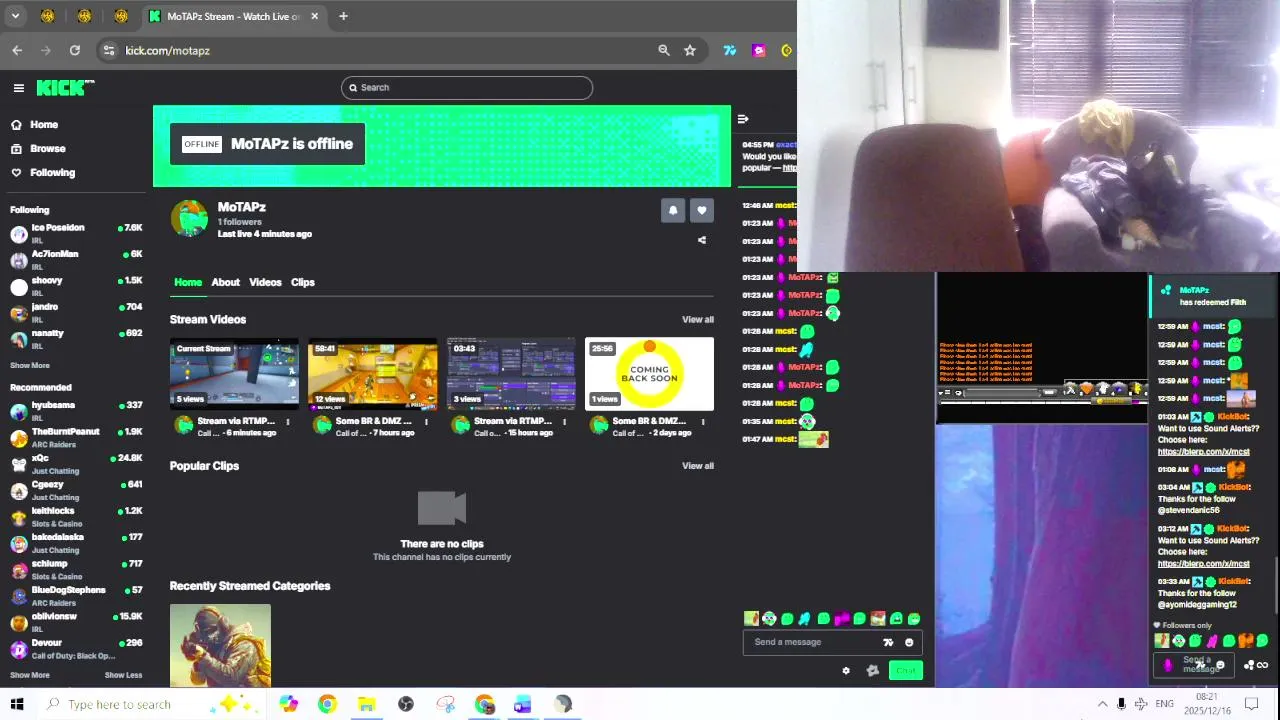Click the address bar URL kick.com/motapz
Viewport: 1280px width, 720px height.
[167, 51]
